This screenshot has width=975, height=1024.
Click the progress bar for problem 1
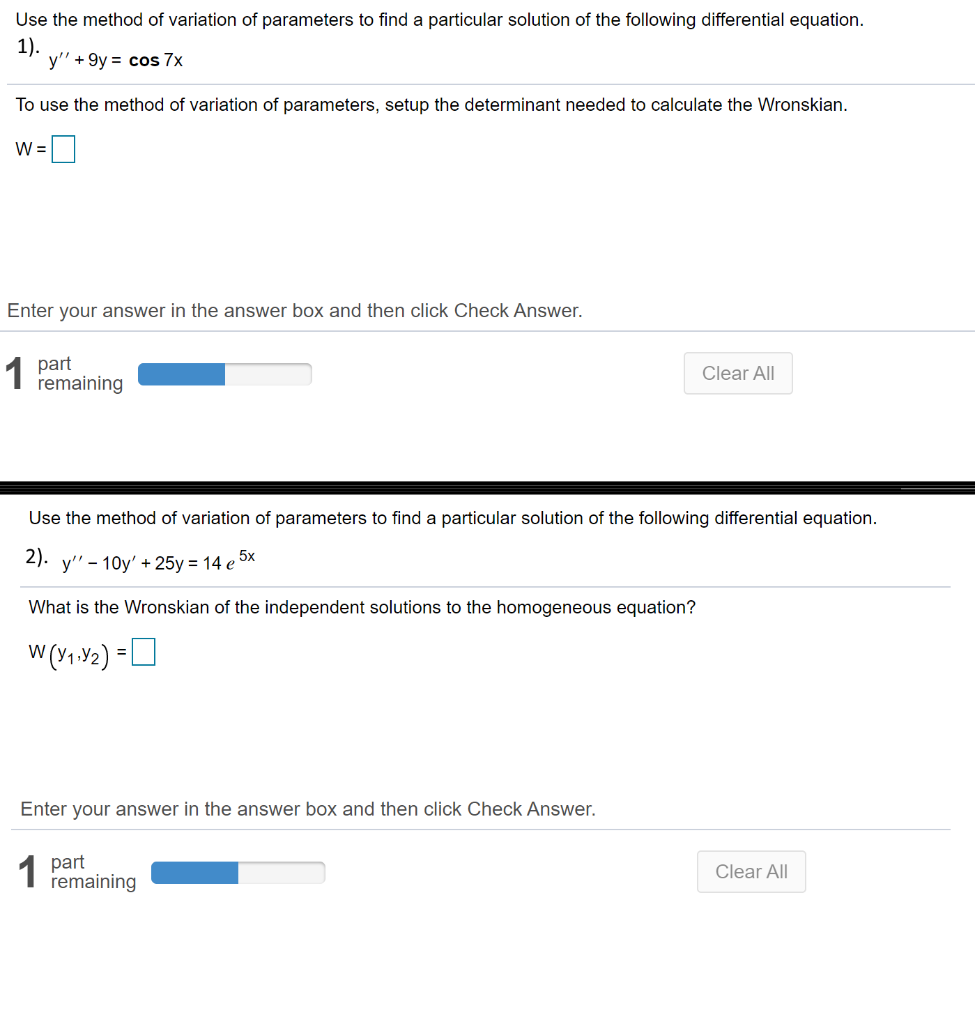(x=225, y=374)
